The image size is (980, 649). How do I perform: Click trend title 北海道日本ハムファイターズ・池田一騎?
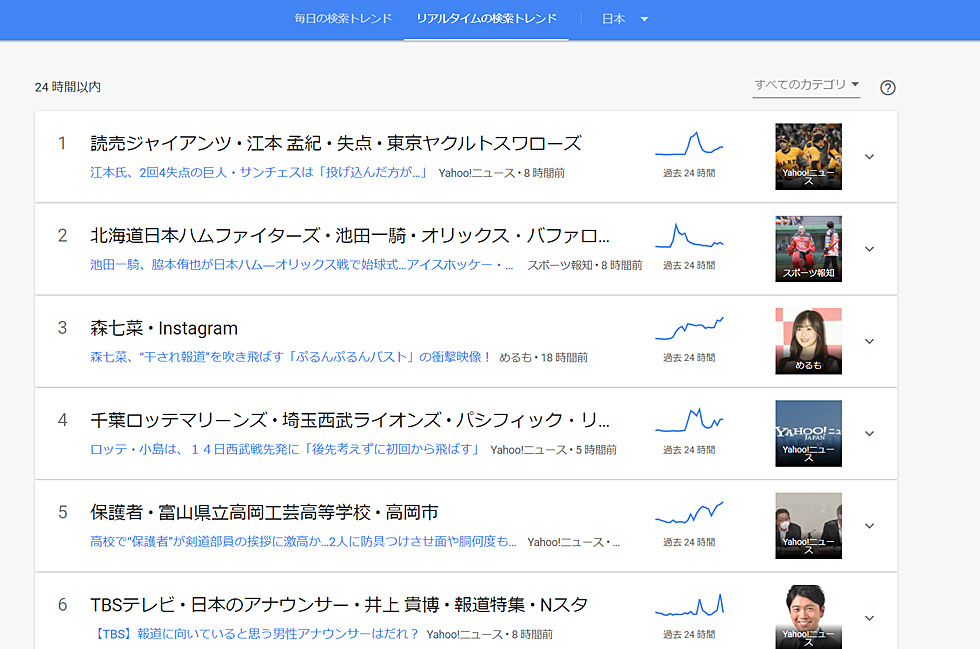pyautogui.click(x=349, y=236)
